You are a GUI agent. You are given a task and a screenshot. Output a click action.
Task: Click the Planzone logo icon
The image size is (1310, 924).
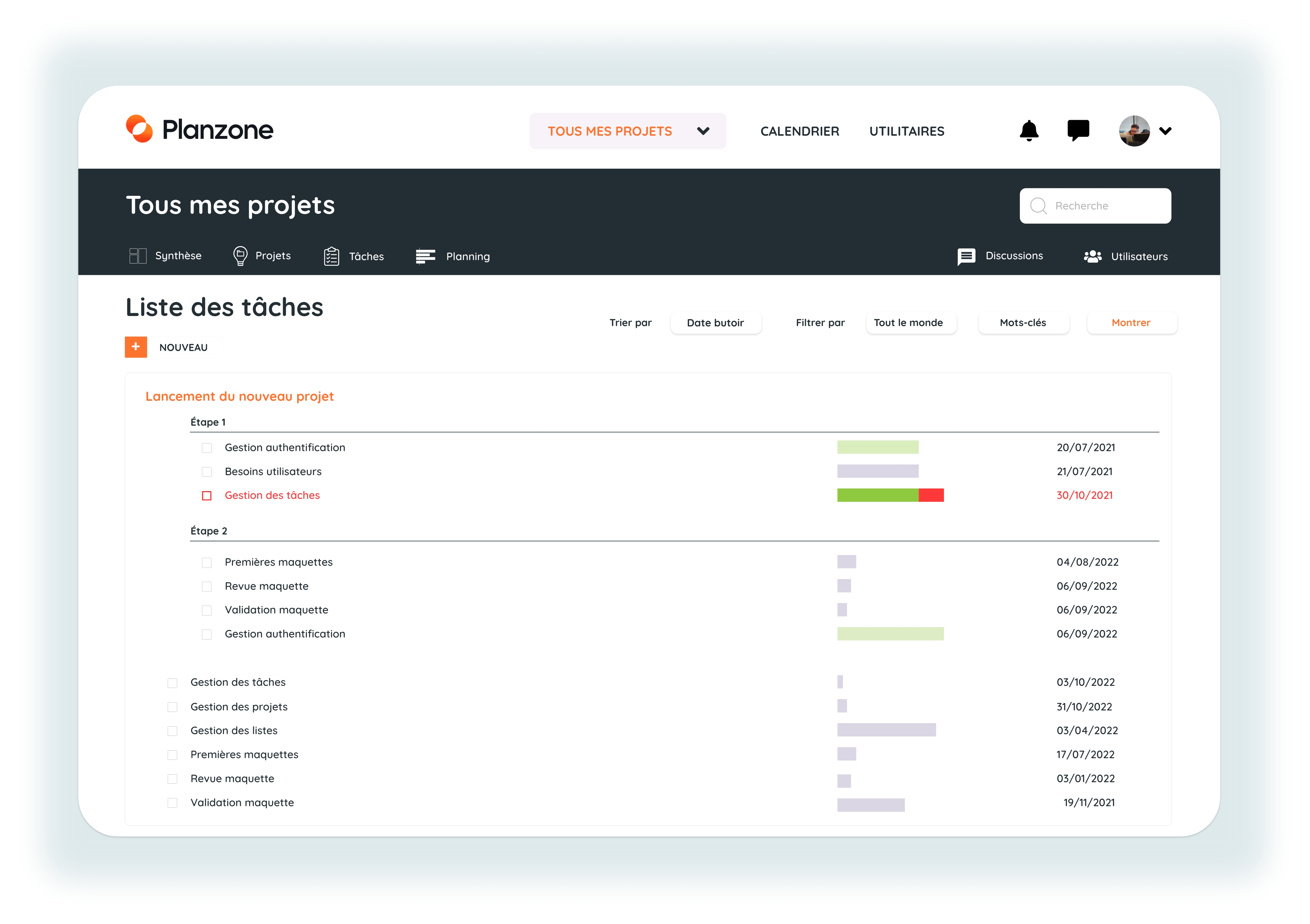(x=139, y=129)
